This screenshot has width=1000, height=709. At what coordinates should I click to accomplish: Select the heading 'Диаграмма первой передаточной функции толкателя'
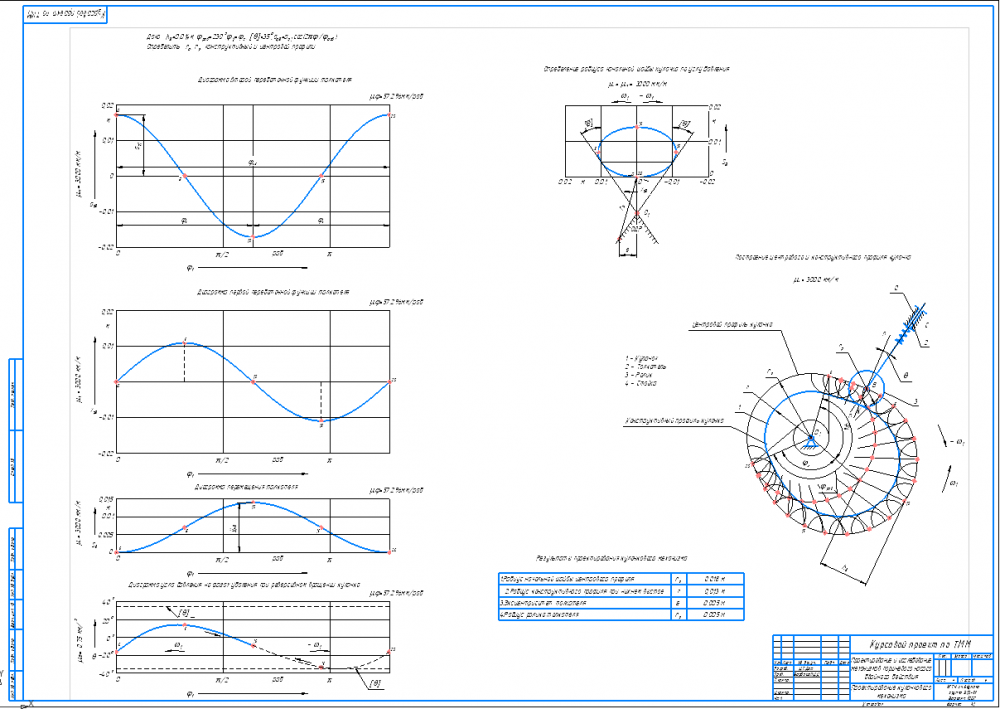pos(273,292)
